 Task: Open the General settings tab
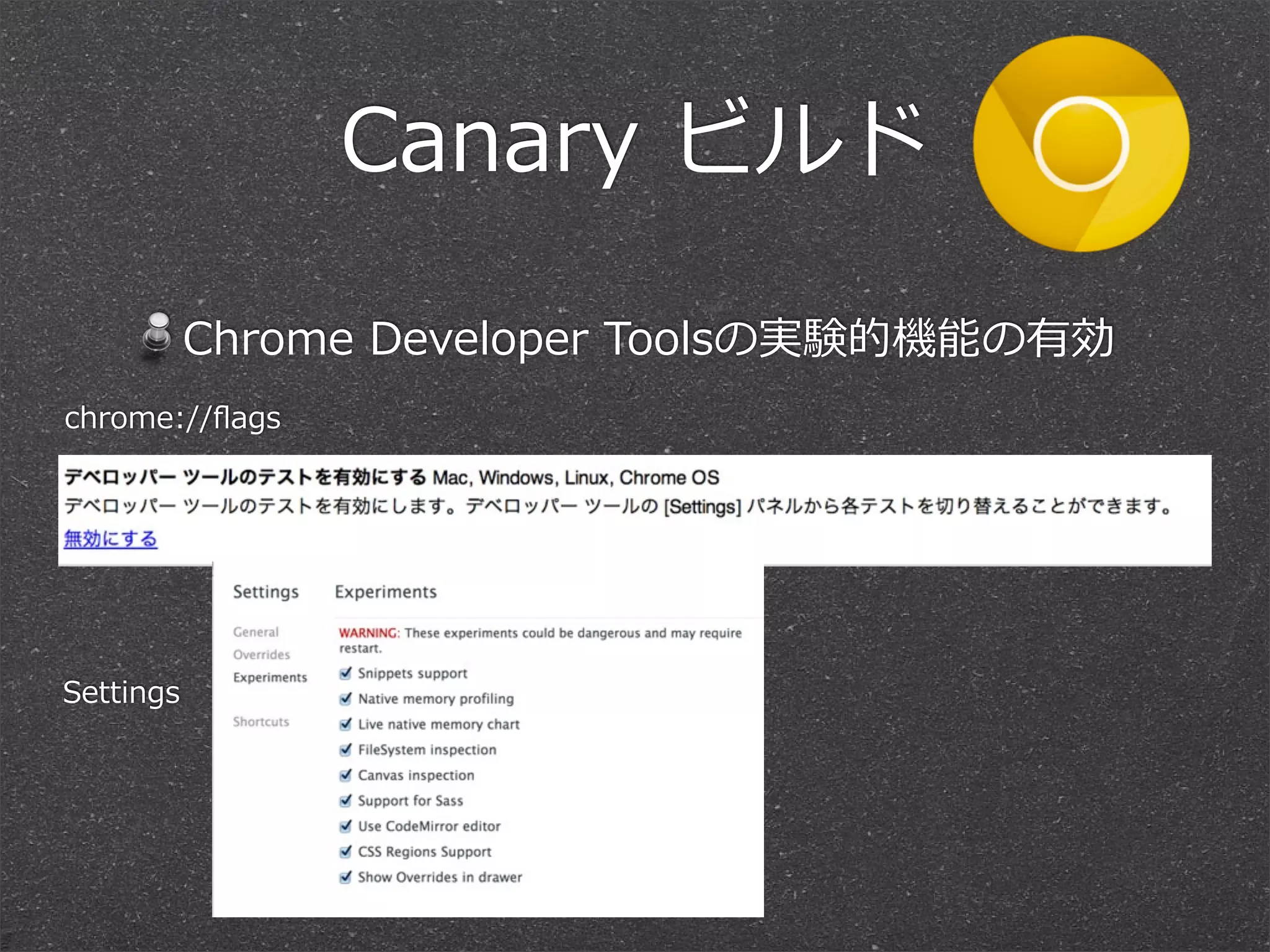tap(256, 632)
